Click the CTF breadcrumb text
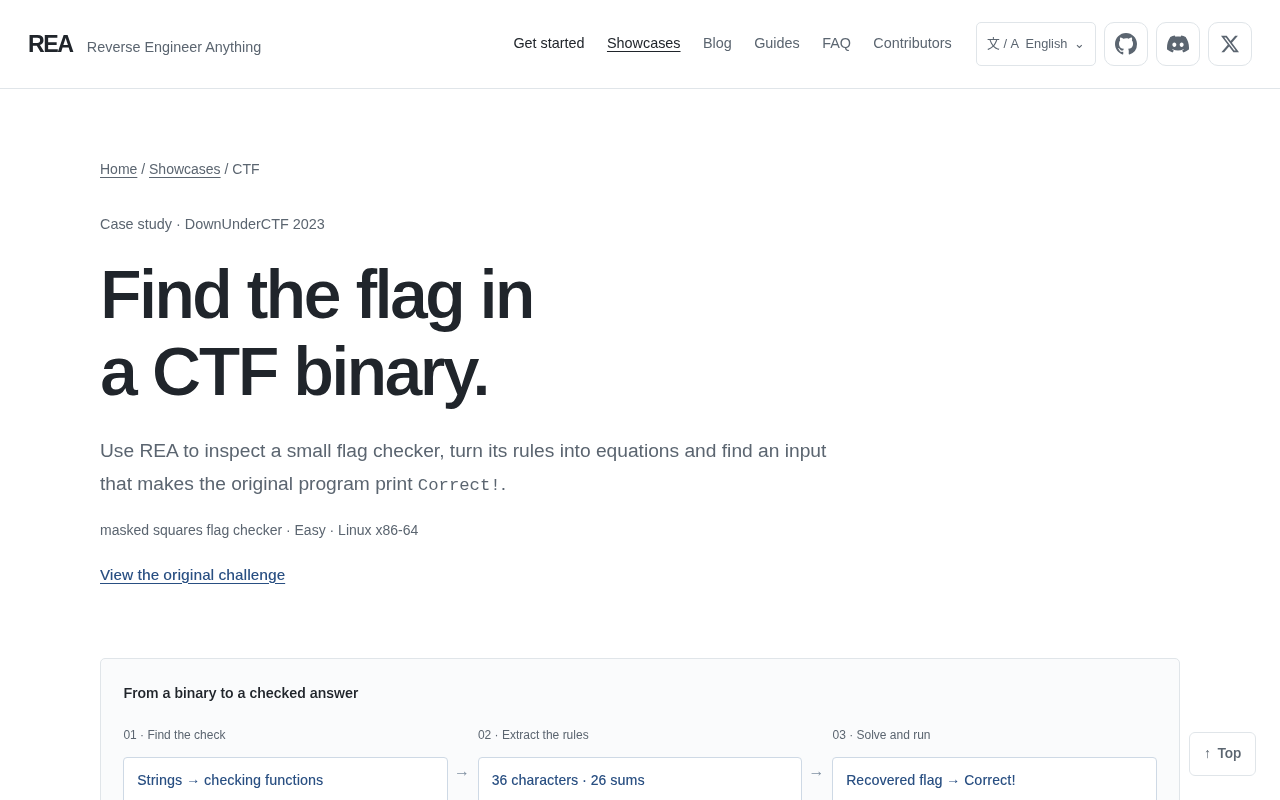Viewport: 1280px width, 800px height. tap(246, 169)
